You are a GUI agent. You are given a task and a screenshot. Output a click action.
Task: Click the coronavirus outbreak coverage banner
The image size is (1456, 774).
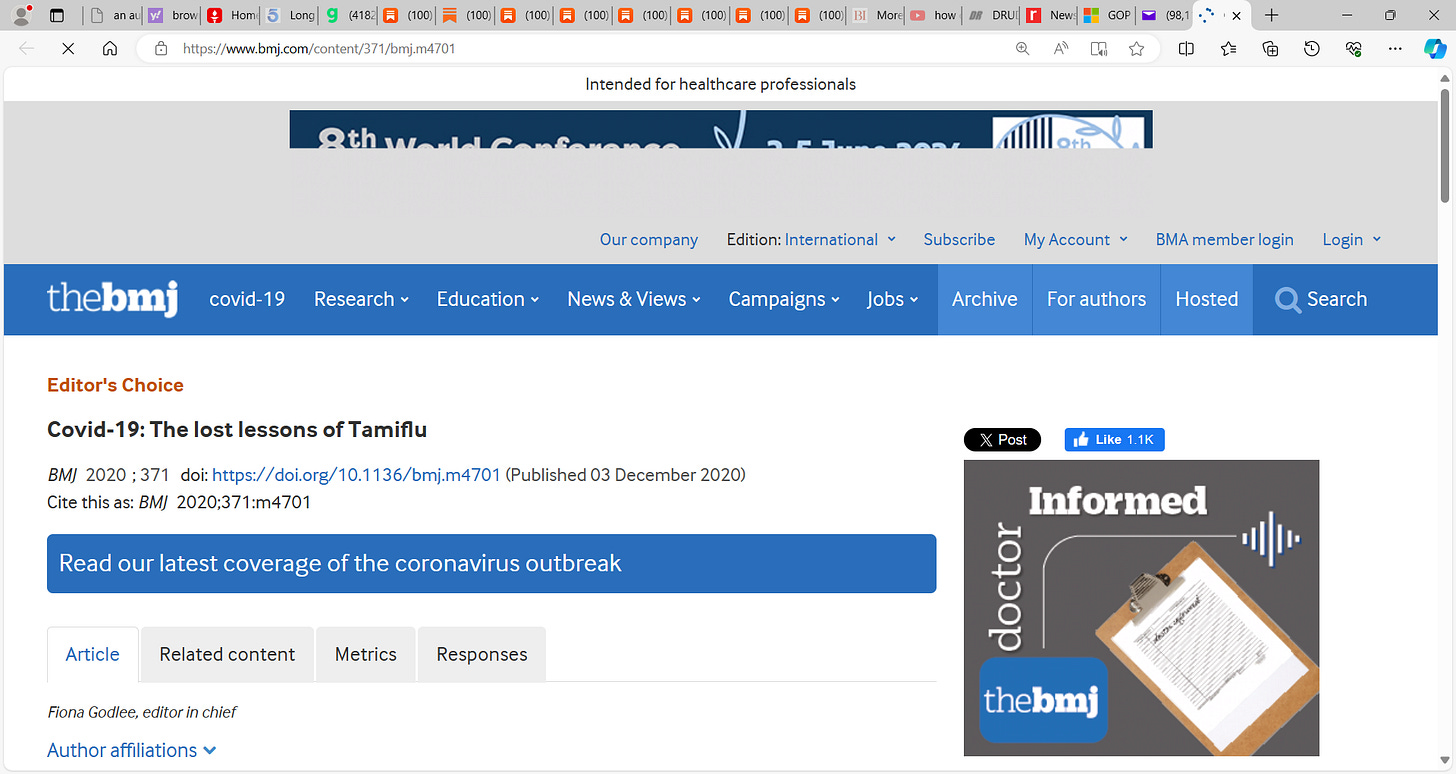point(491,564)
